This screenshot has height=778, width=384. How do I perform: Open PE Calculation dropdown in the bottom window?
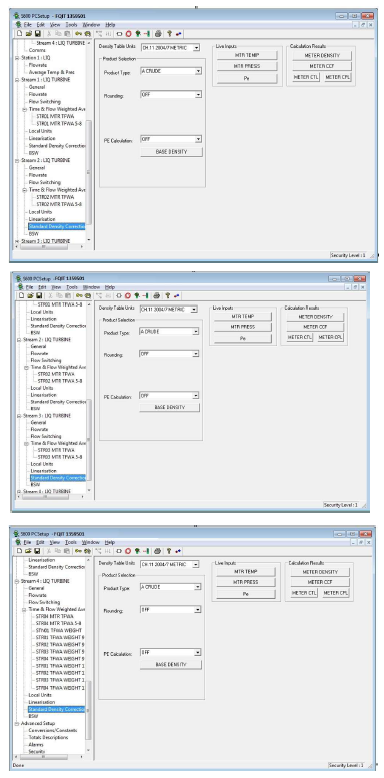click(x=198, y=652)
